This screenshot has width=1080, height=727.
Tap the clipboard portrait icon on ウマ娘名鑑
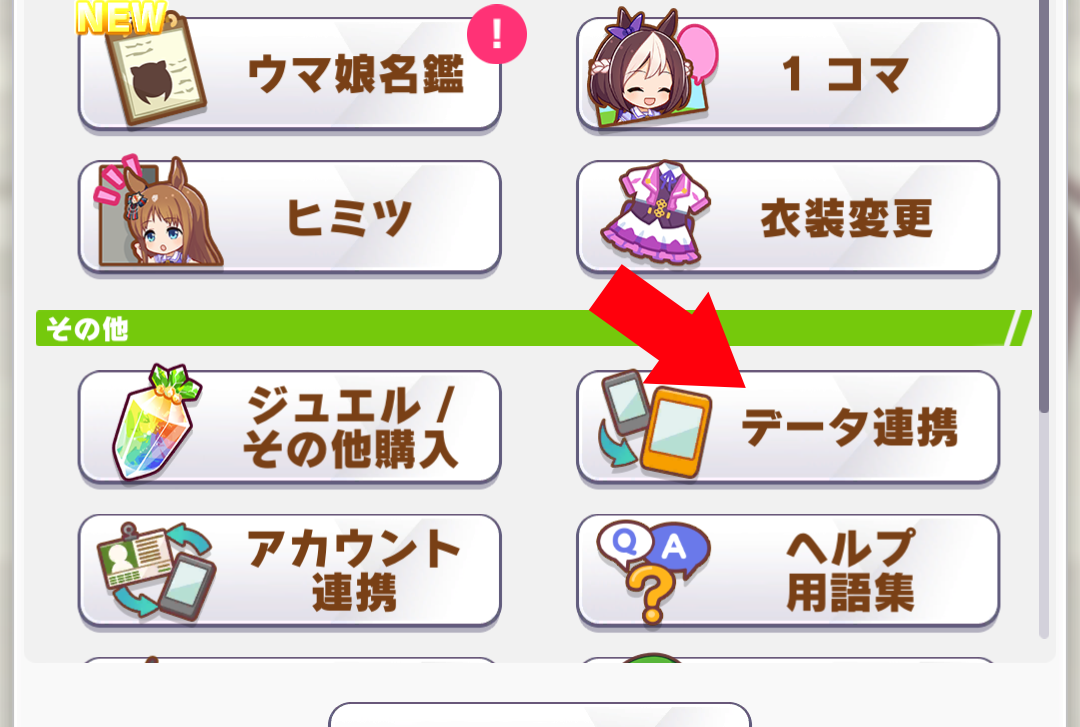[x=156, y=70]
